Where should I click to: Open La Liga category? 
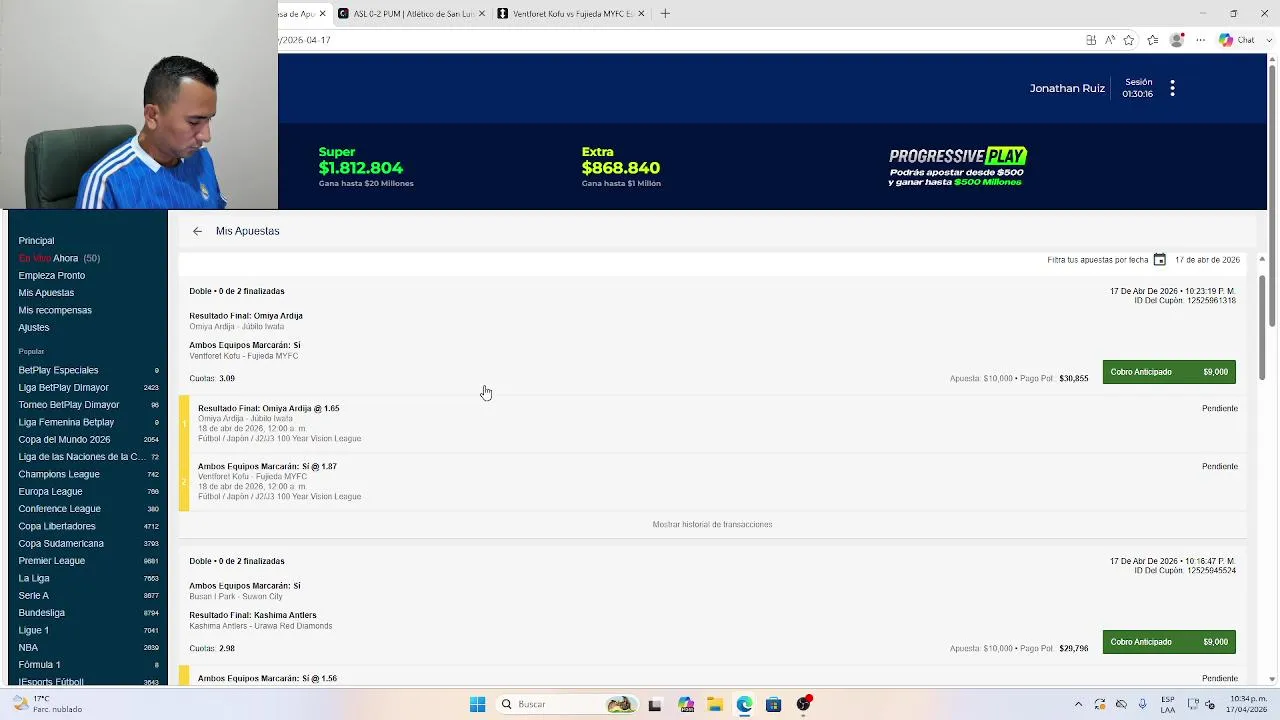[88, 578]
